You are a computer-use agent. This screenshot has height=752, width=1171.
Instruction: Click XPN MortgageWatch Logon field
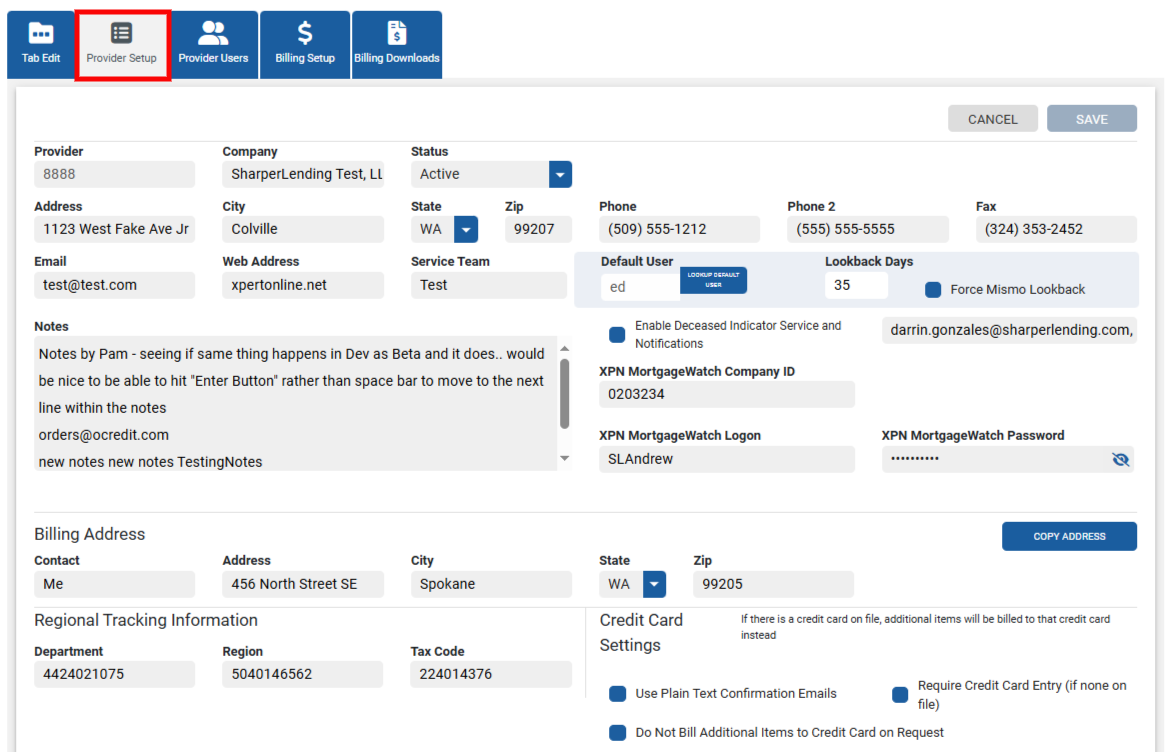[727, 459]
